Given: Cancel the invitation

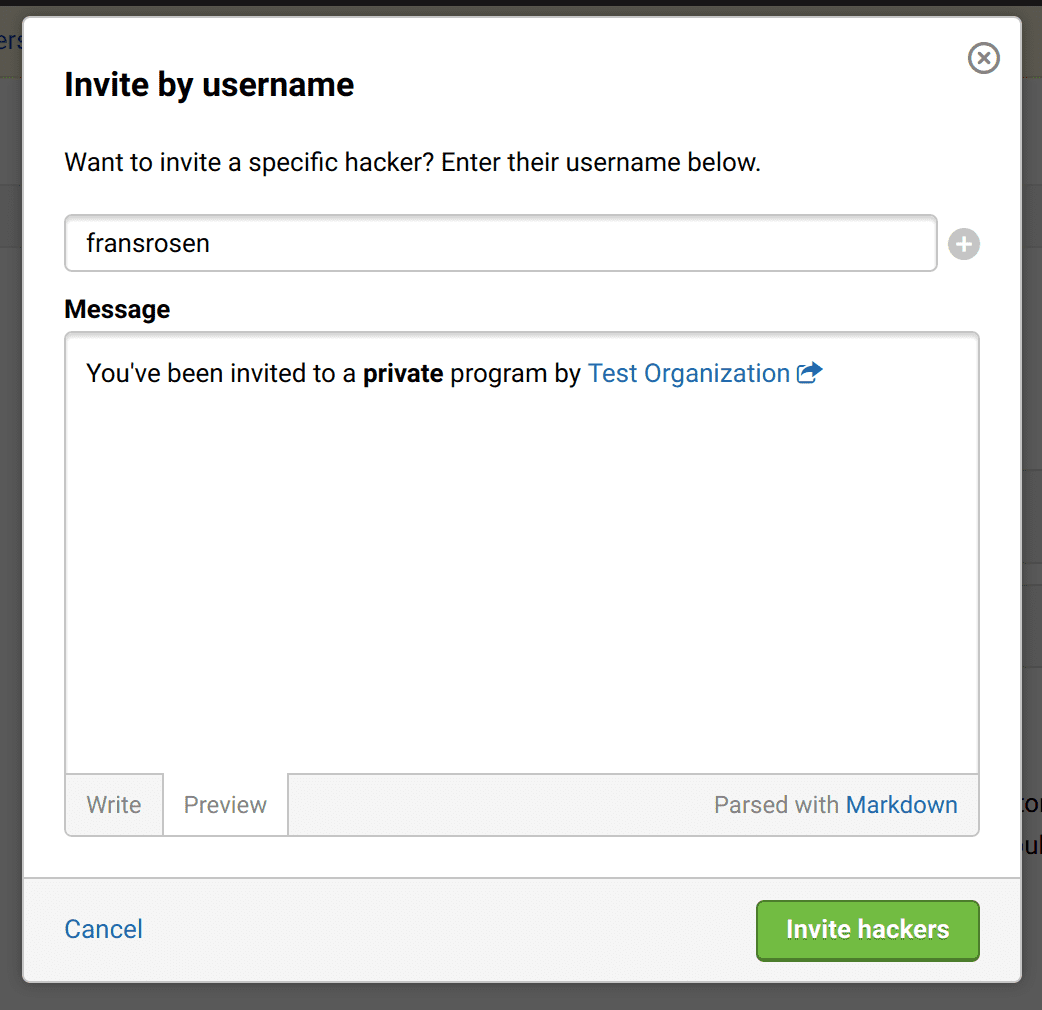Looking at the screenshot, I should (103, 929).
